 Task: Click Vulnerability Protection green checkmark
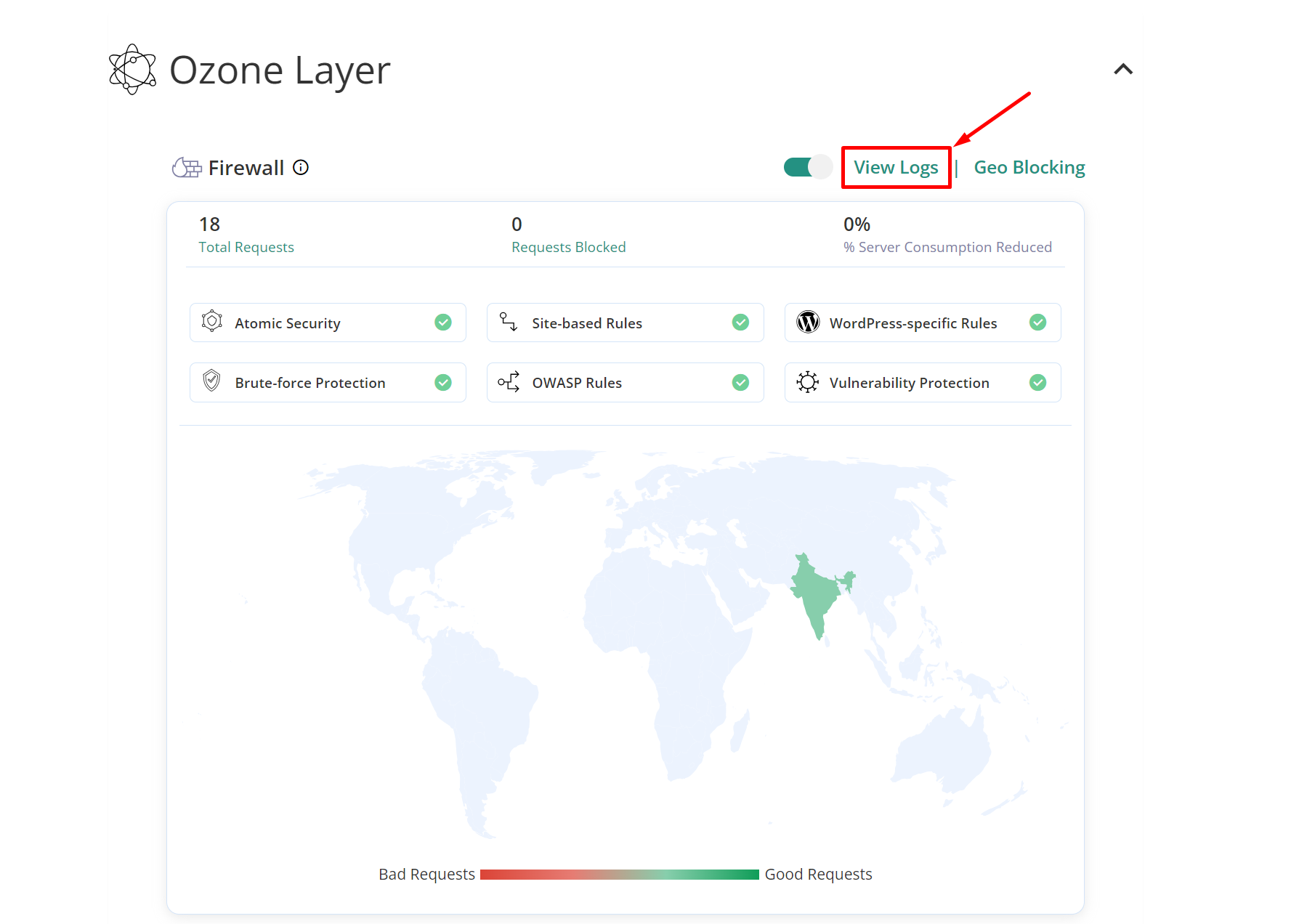(1037, 383)
